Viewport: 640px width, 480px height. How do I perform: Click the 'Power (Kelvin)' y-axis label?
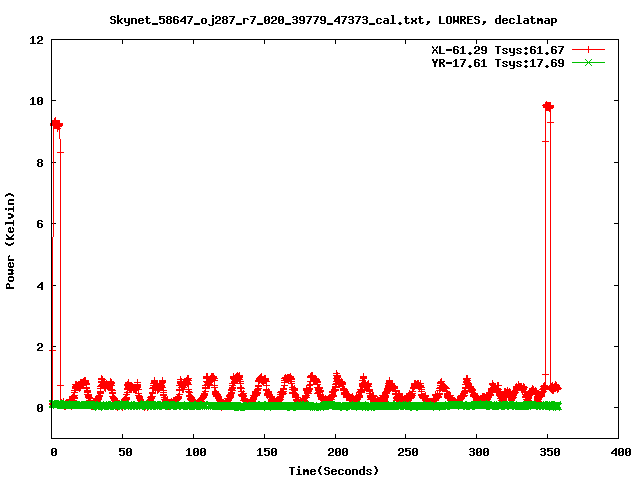click(x=10, y=241)
